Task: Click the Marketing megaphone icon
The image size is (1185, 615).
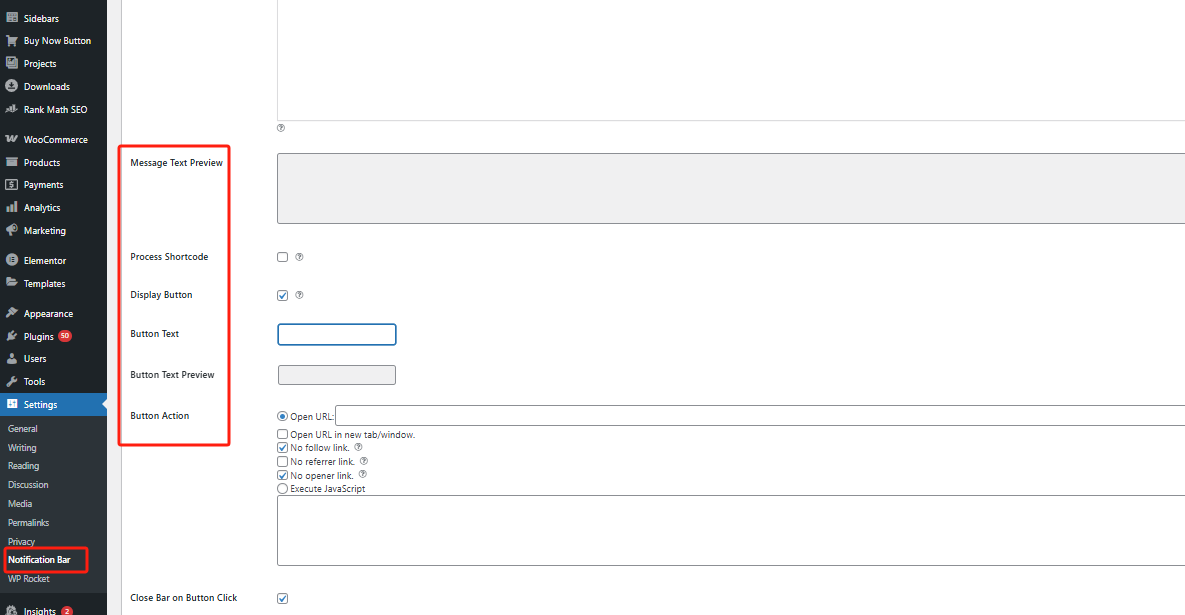Action: (12, 230)
